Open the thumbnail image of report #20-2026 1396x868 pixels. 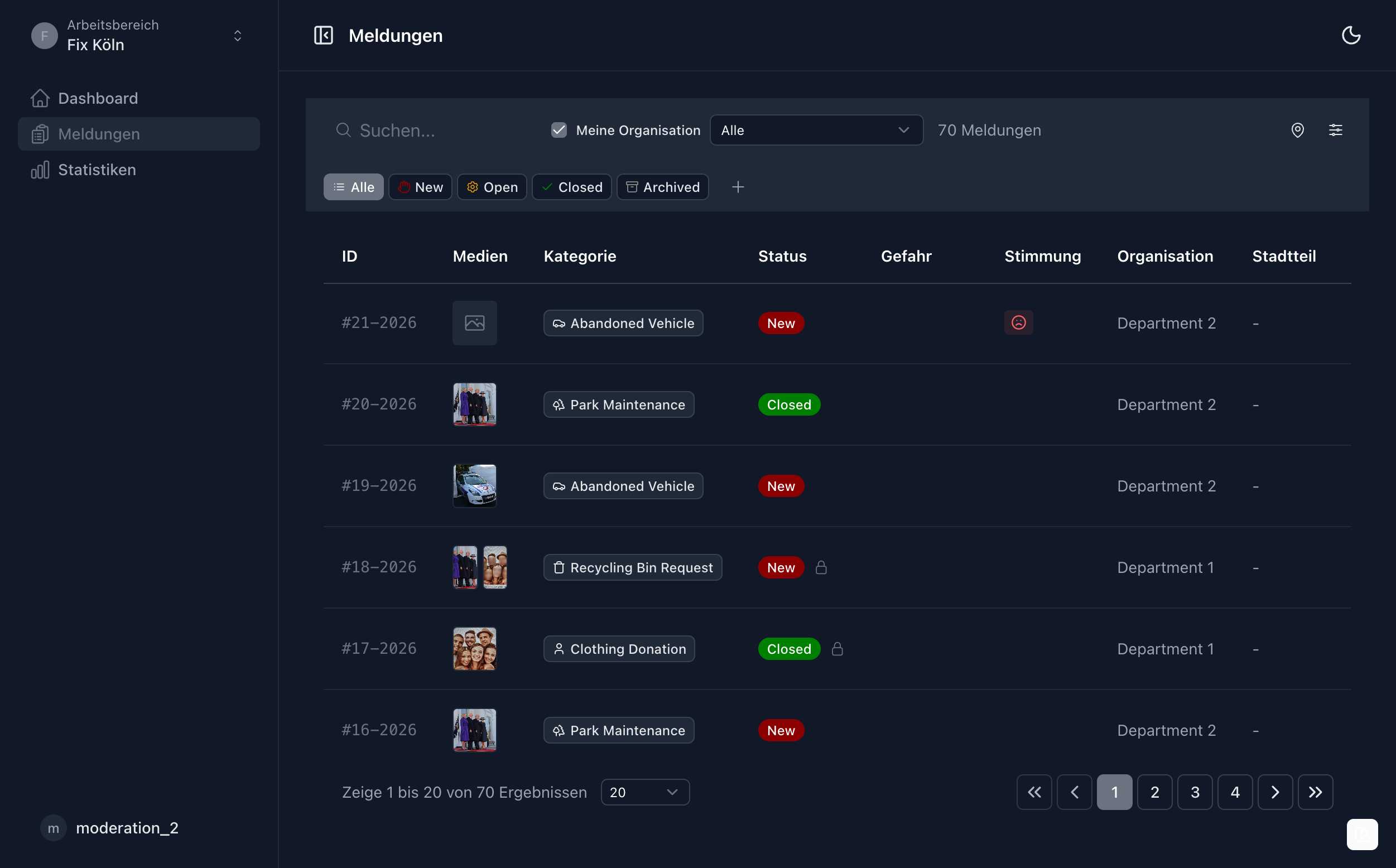(x=474, y=404)
